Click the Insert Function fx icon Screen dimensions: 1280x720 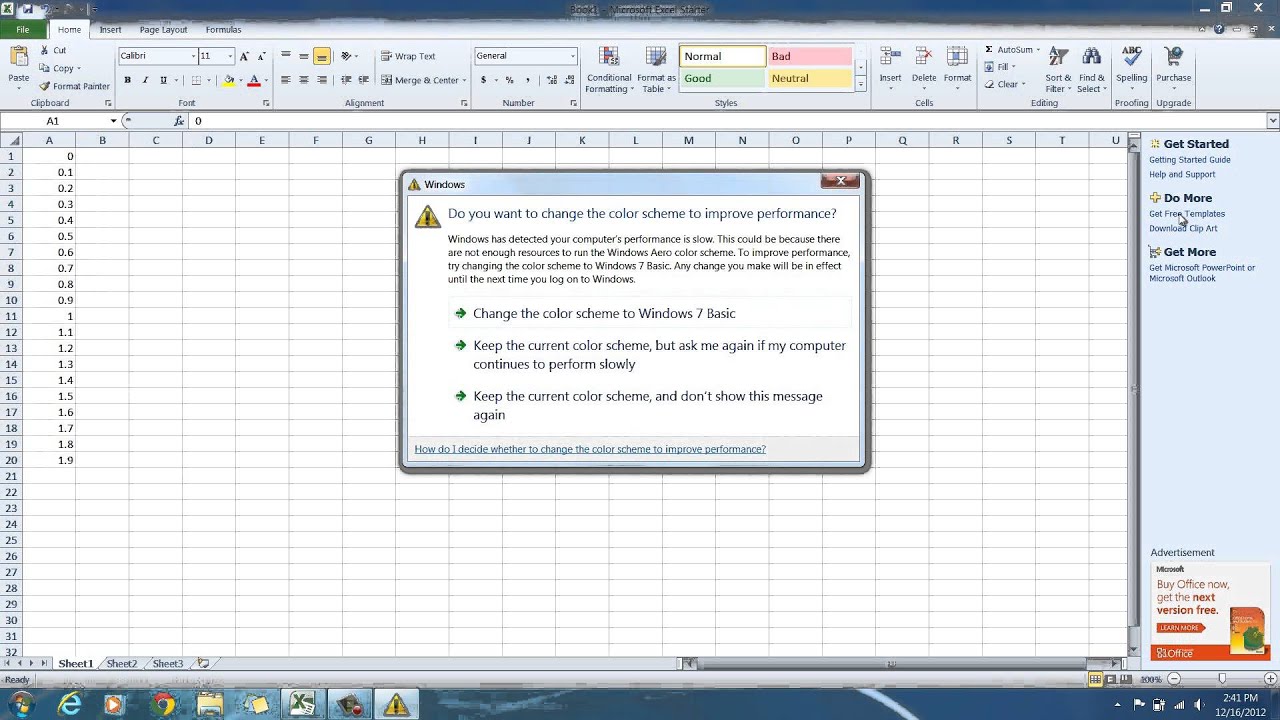pos(179,121)
